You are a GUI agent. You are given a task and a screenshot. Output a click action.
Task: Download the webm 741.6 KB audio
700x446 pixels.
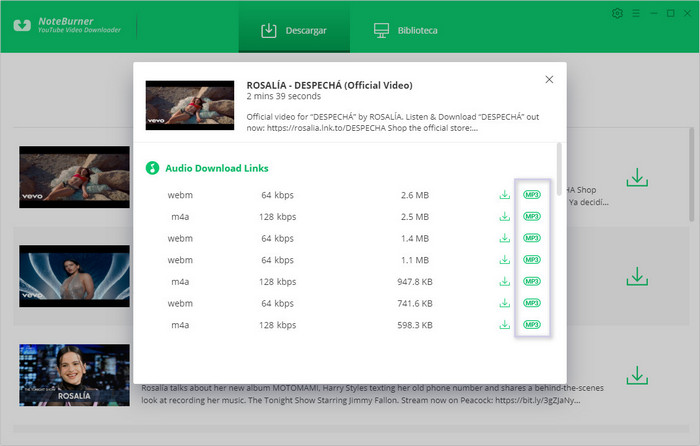(504, 303)
